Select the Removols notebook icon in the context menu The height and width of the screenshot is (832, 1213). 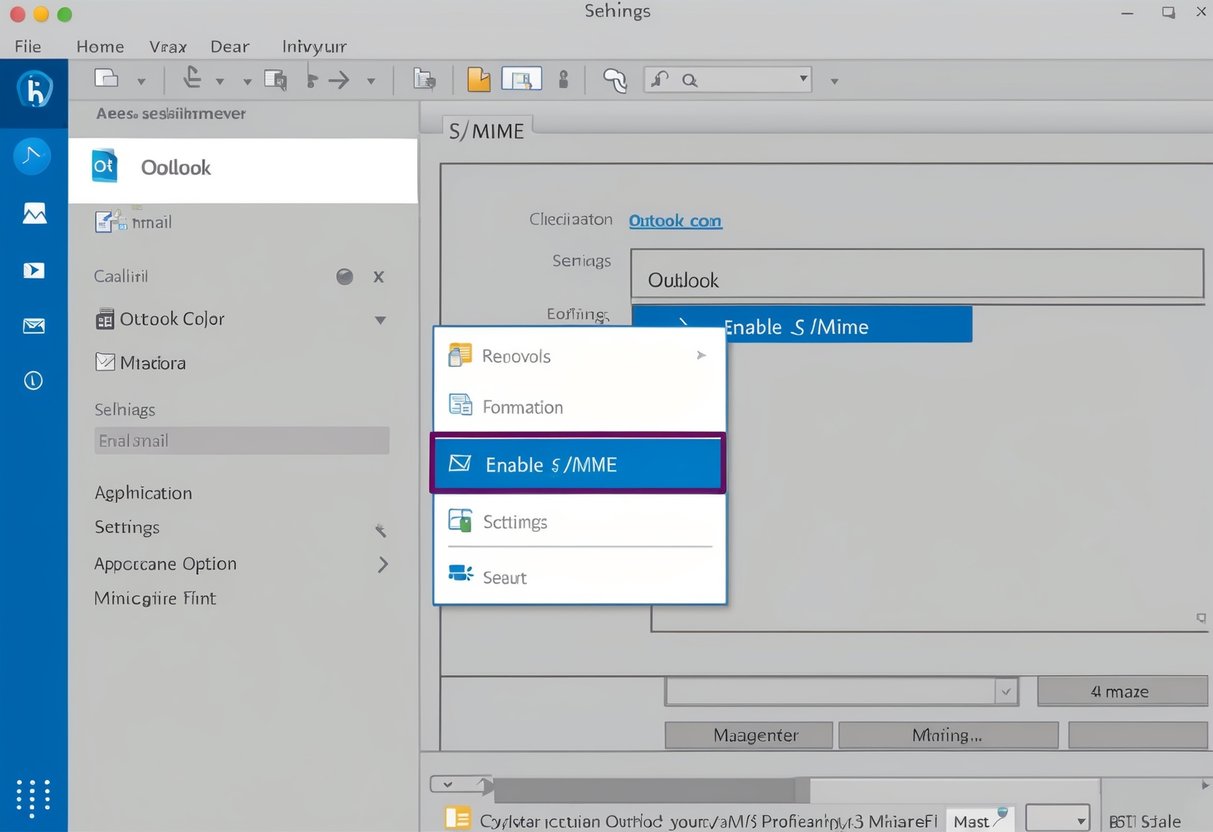pyautogui.click(x=458, y=355)
